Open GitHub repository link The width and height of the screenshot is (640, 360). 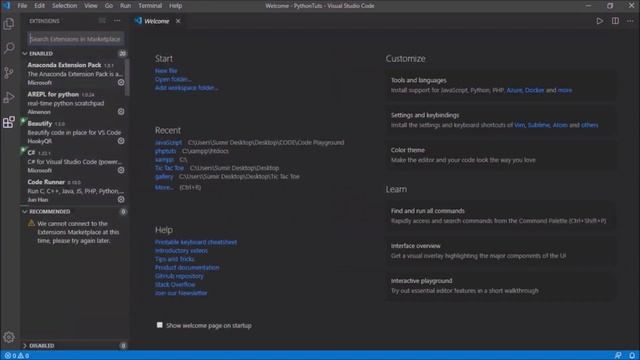pyautogui.click(x=179, y=276)
